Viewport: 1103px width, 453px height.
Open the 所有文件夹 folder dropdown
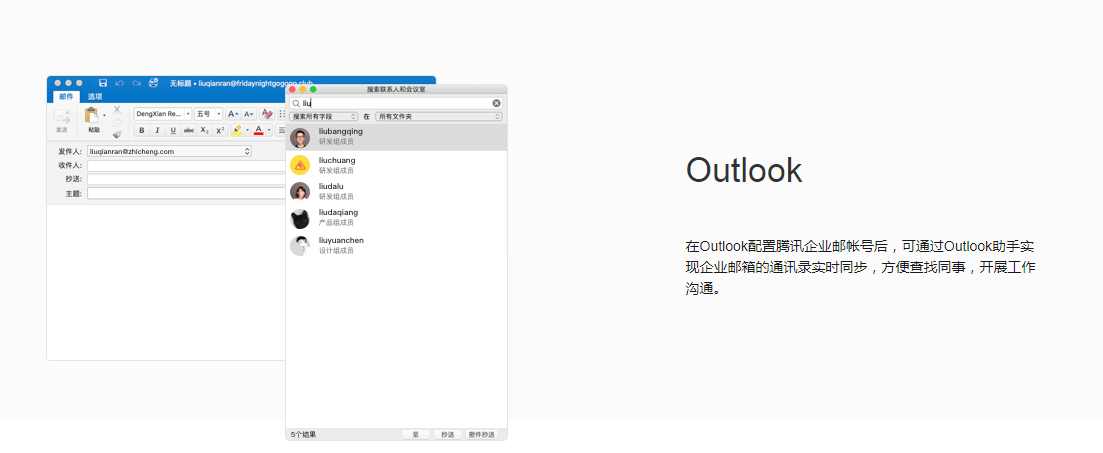pos(438,117)
